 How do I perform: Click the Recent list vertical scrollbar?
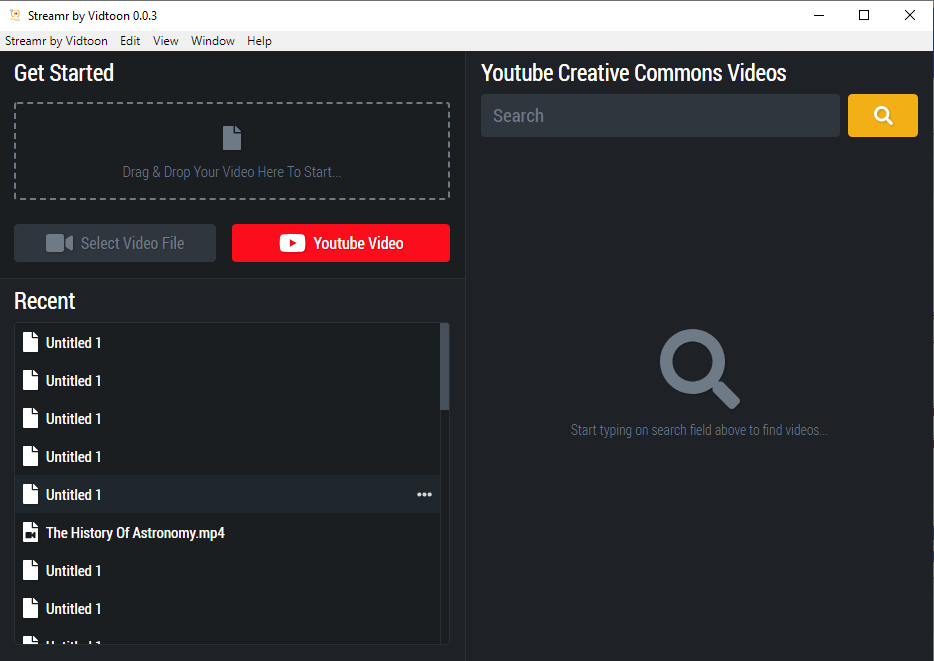444,367
